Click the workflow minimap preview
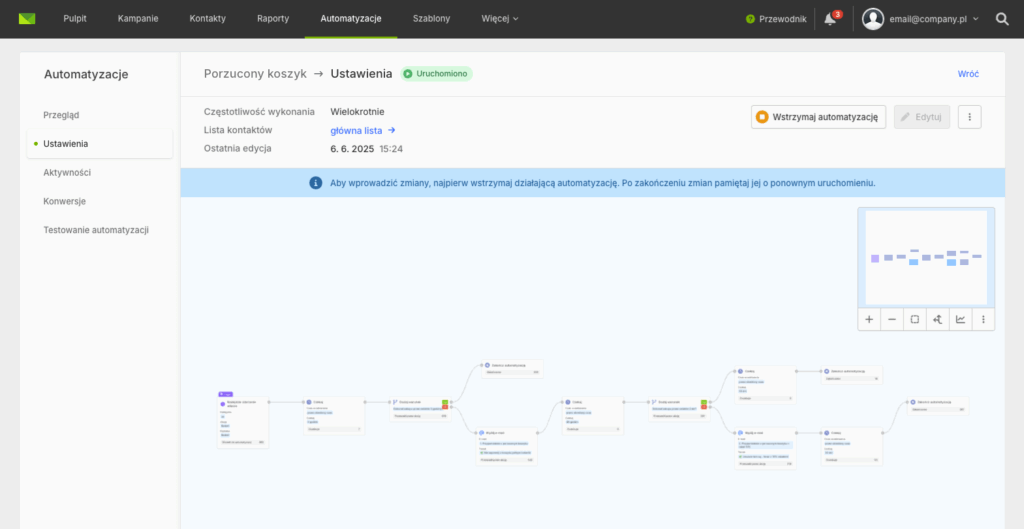 [925, 256]
